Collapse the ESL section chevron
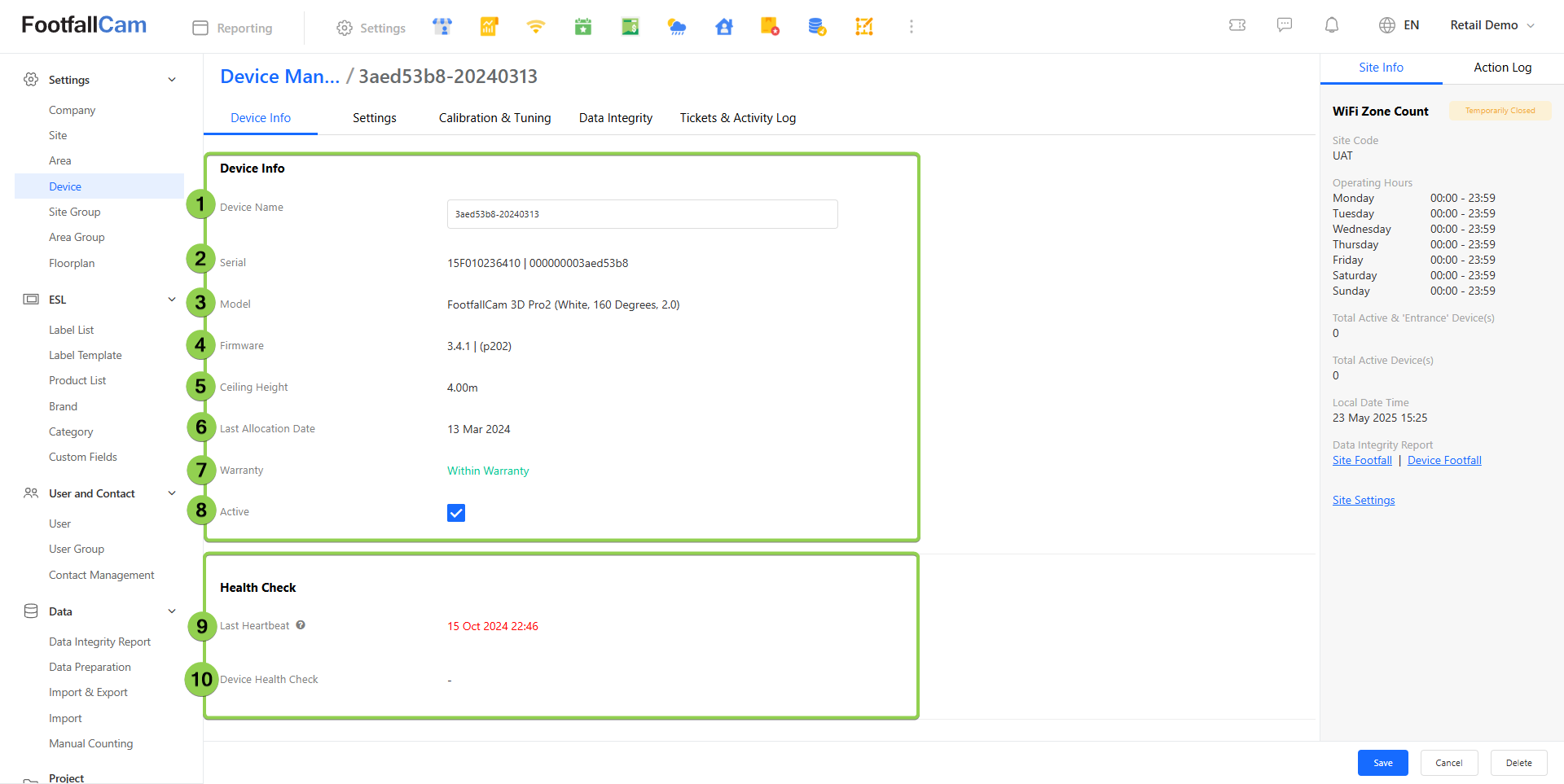1564x784 pixels. pos(172,300)
